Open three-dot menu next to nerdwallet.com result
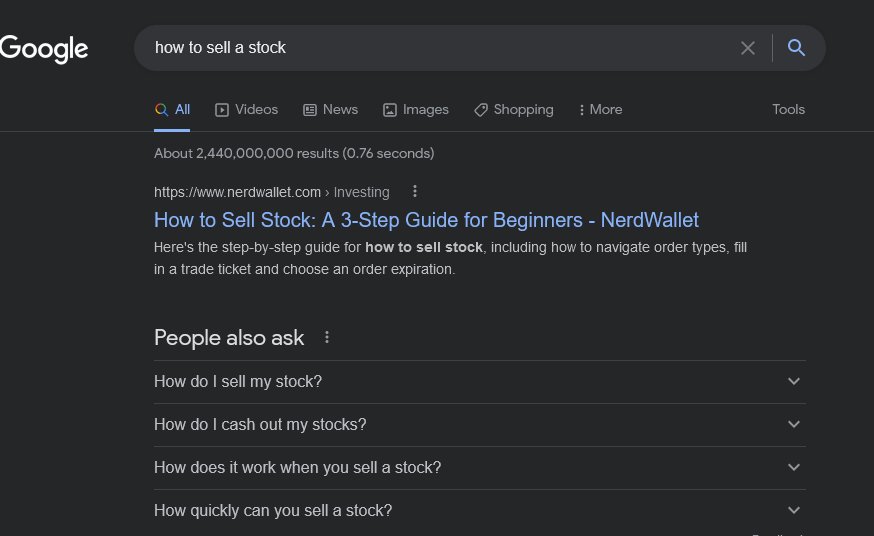Viewport: 874px width, 536px height. pyautogui.click(x=415, y=192)
